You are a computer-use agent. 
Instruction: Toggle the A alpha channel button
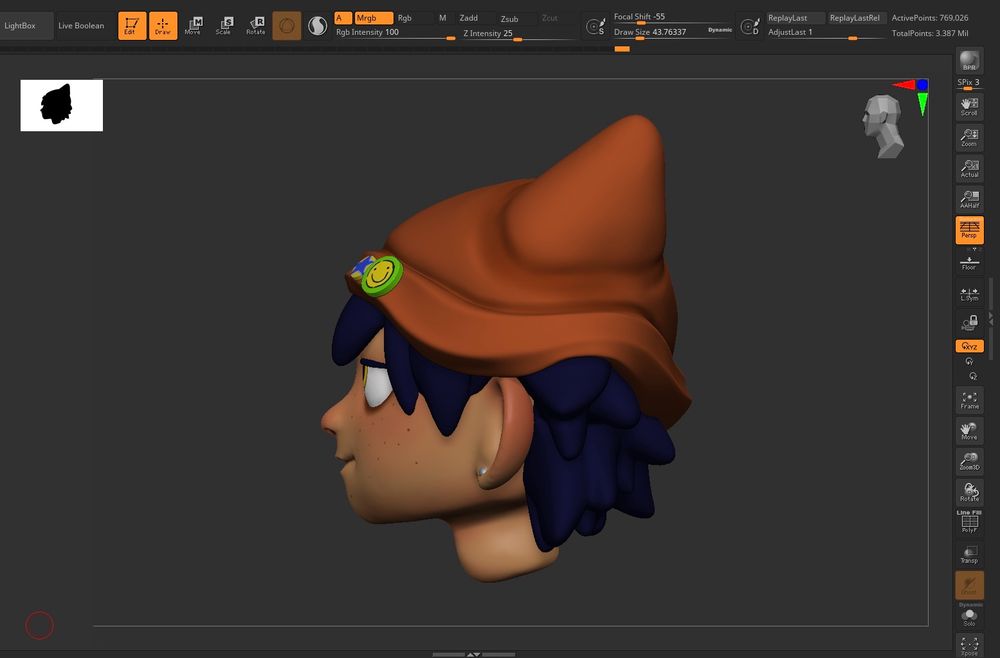(x=343, y=18)
